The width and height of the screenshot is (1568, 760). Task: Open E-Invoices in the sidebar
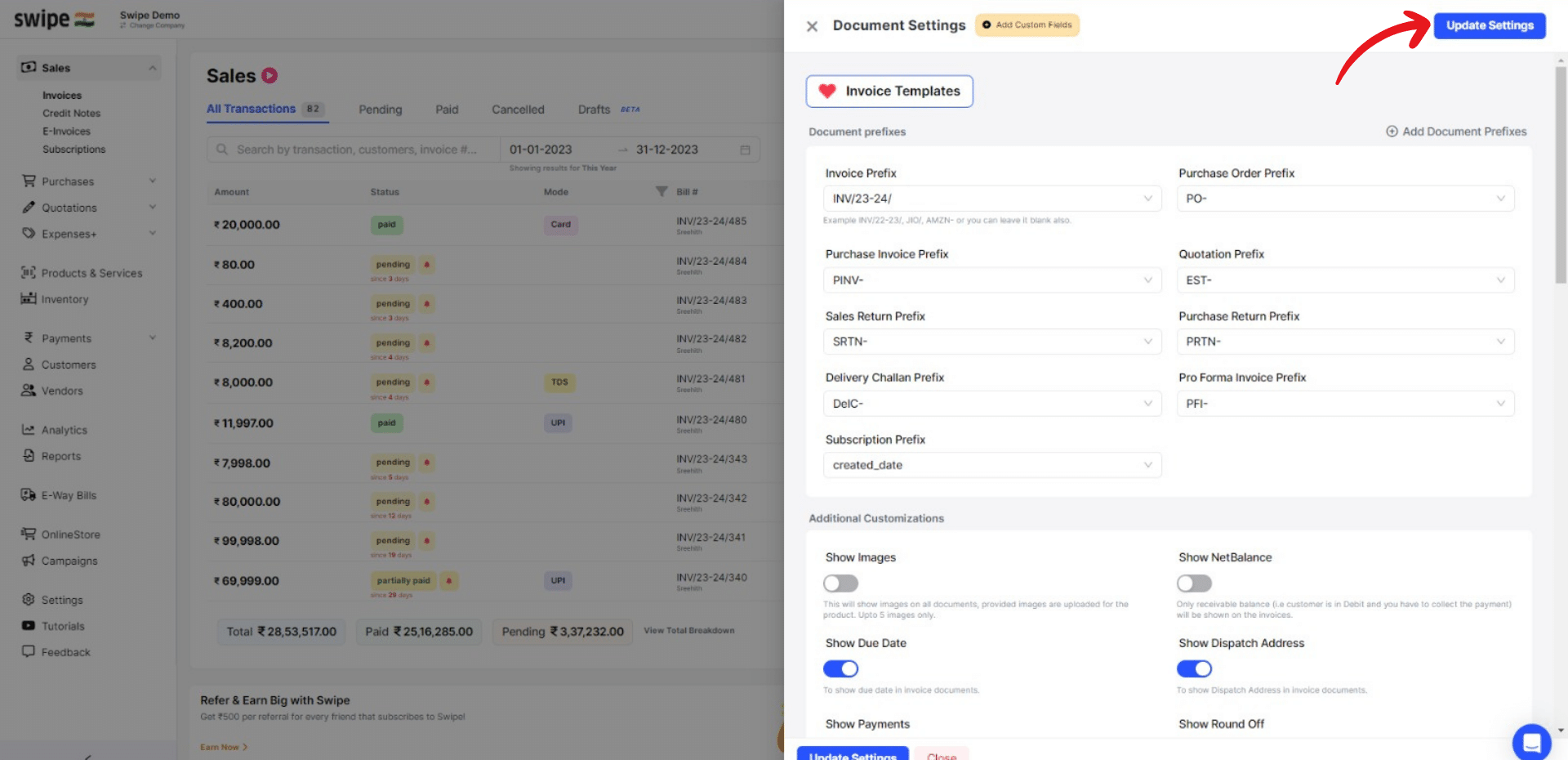(66, 132)
